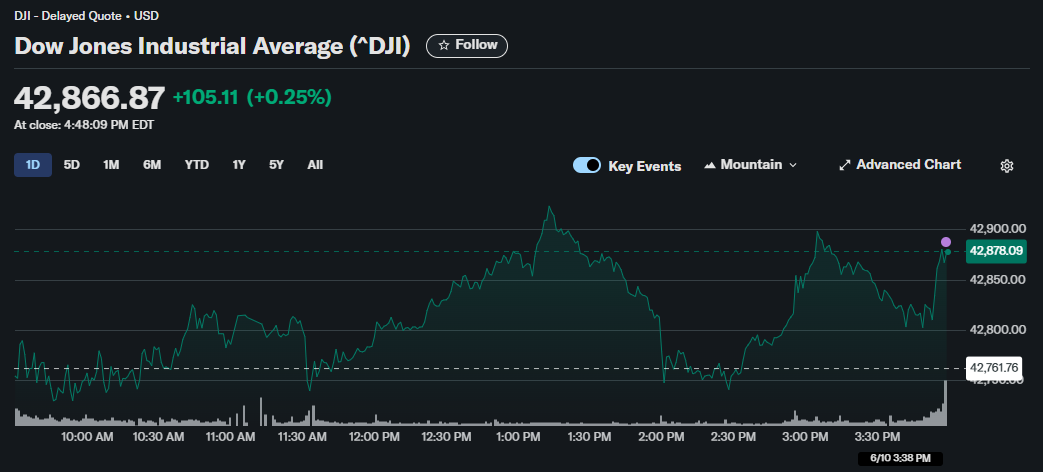Screen dimensions: 1043x472
Task: Click the 11:00 AM time axis label
Action: [228, 437]
